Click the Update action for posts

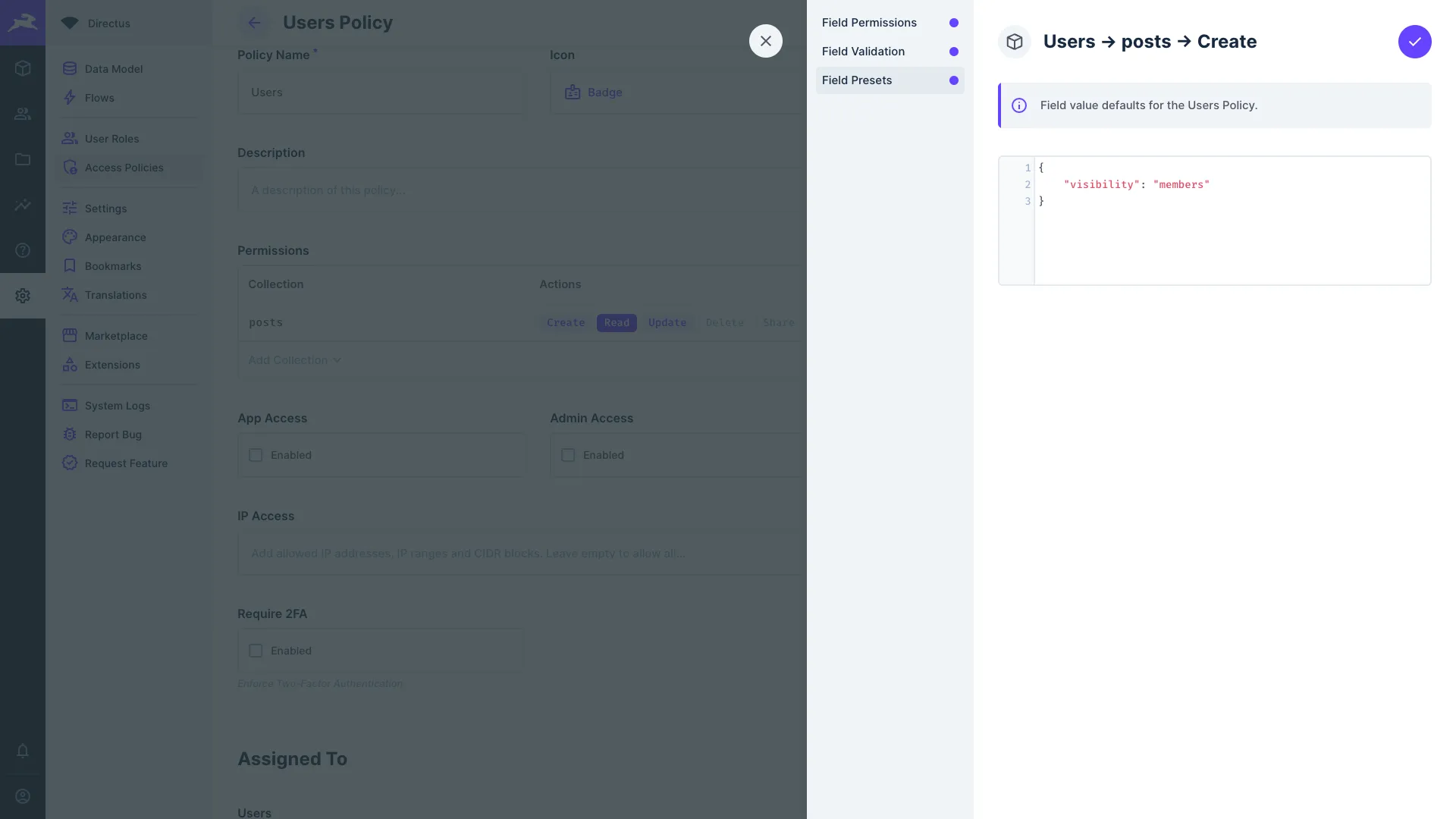[x=667, y=322]
